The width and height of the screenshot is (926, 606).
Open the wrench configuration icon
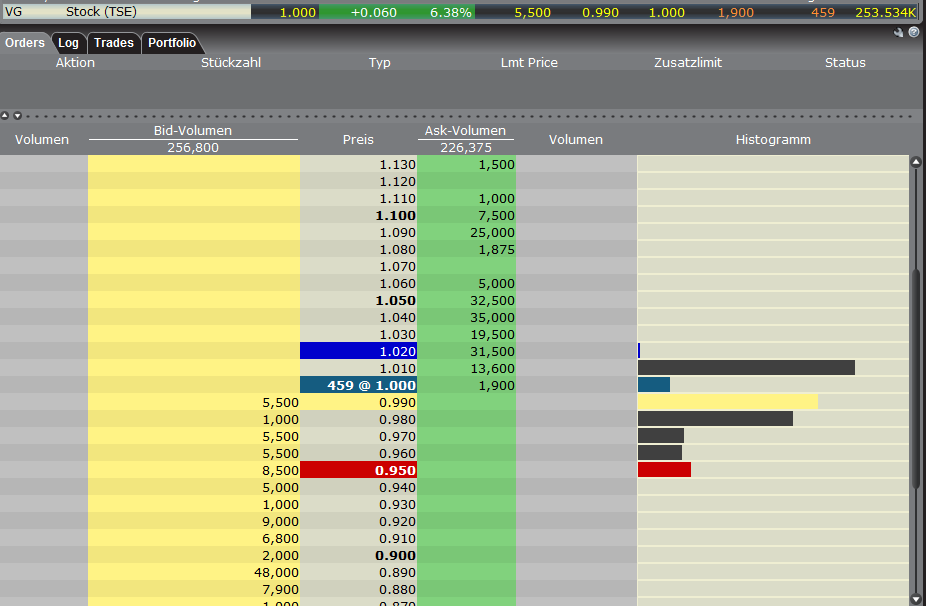(x=899, y=32)
